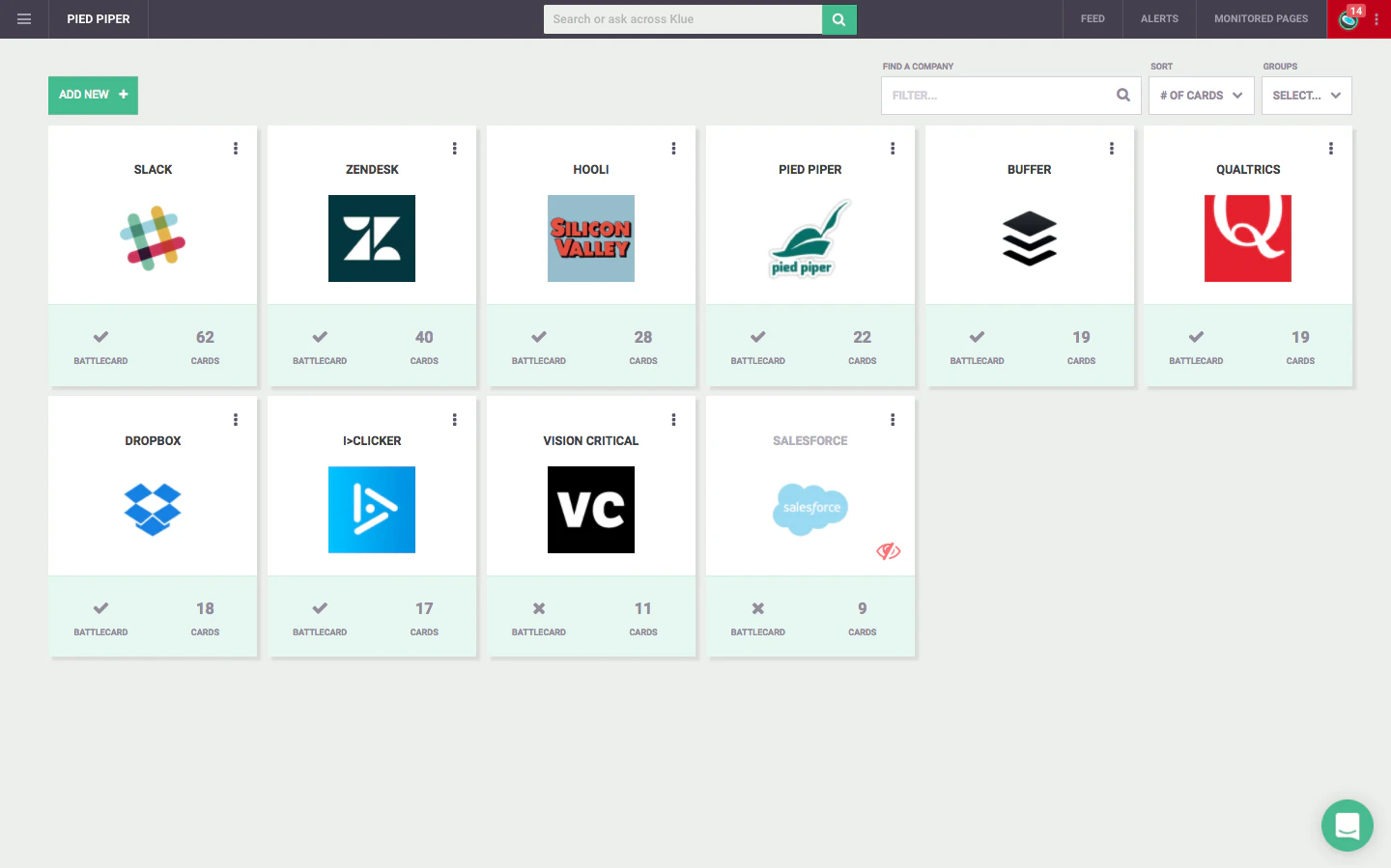The width and height of the screenshot is (1391, 868).
Task: Click the QUALTRICS card title
Action: [x=1248, y=169]
